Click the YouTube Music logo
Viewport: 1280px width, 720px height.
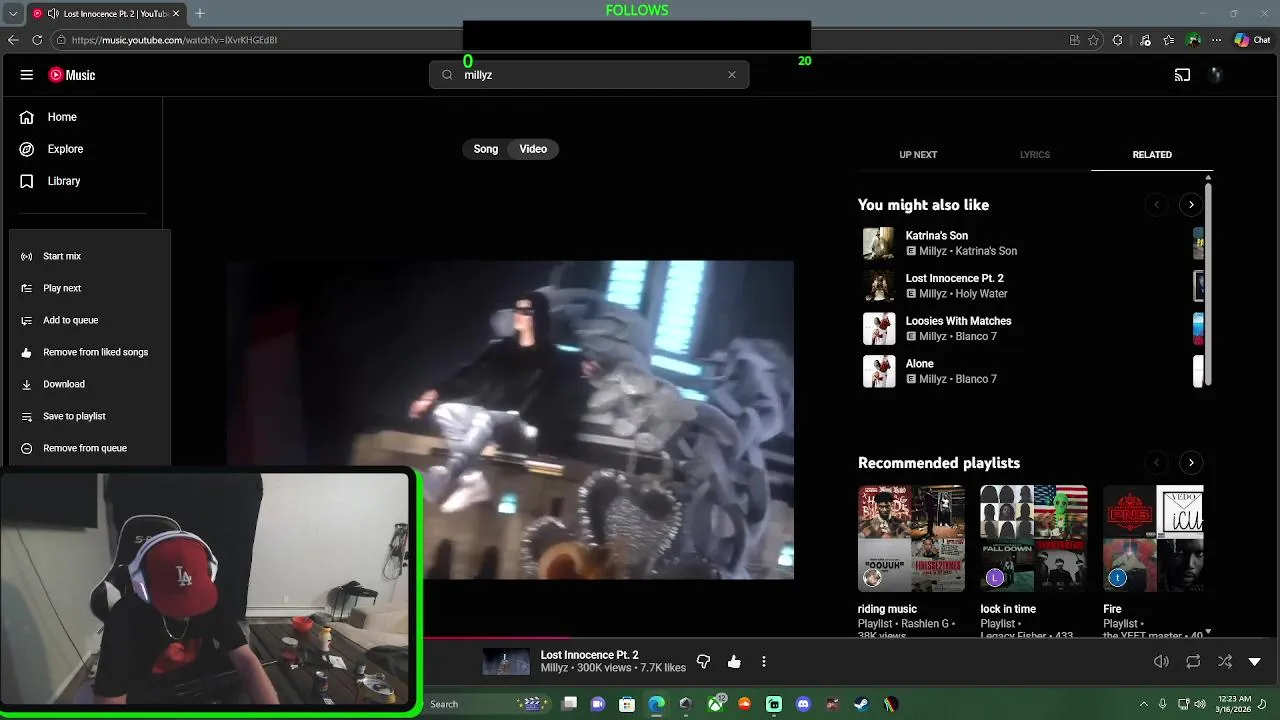coord(72,75)
